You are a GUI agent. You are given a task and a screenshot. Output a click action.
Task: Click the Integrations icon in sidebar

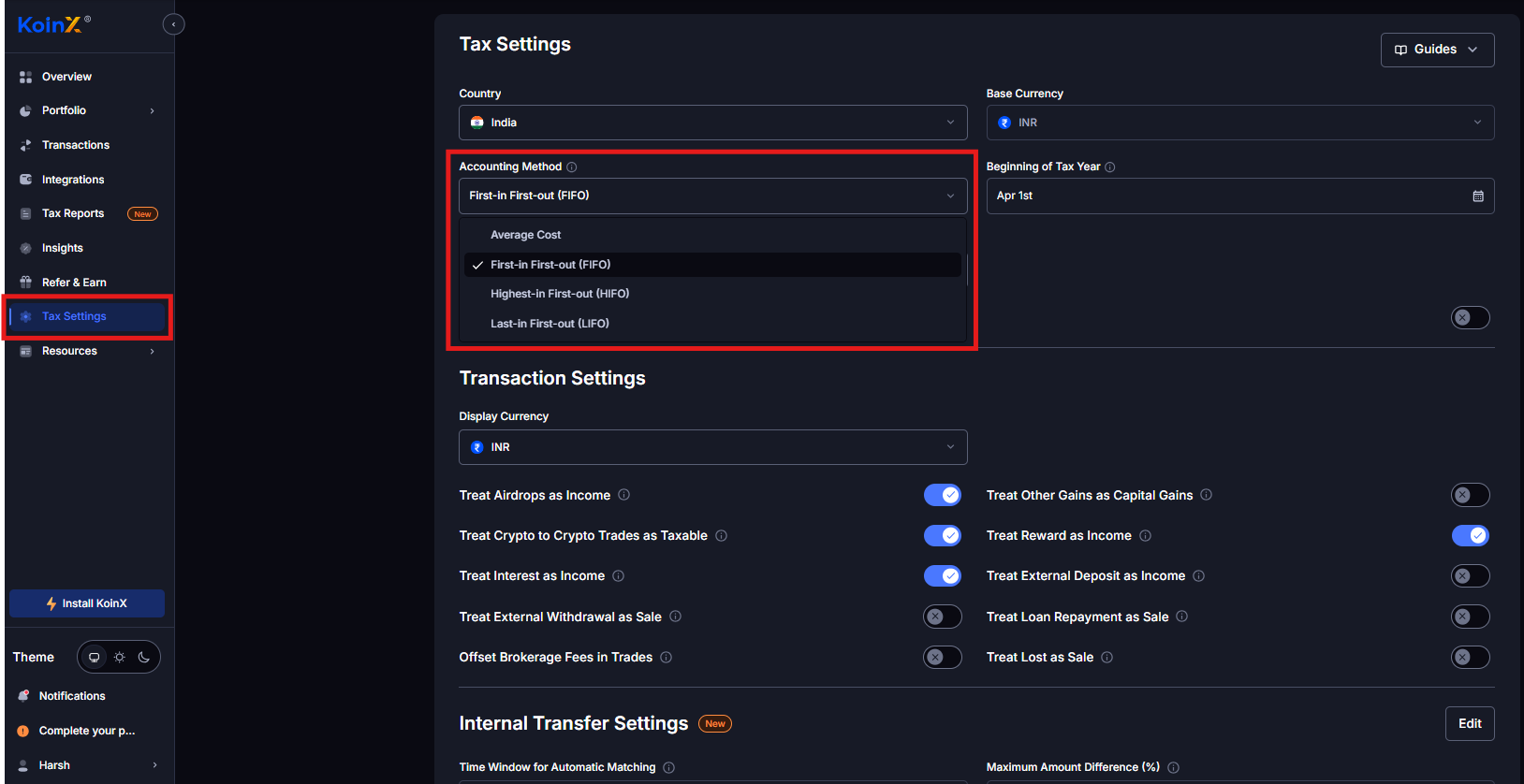(25, 180)
